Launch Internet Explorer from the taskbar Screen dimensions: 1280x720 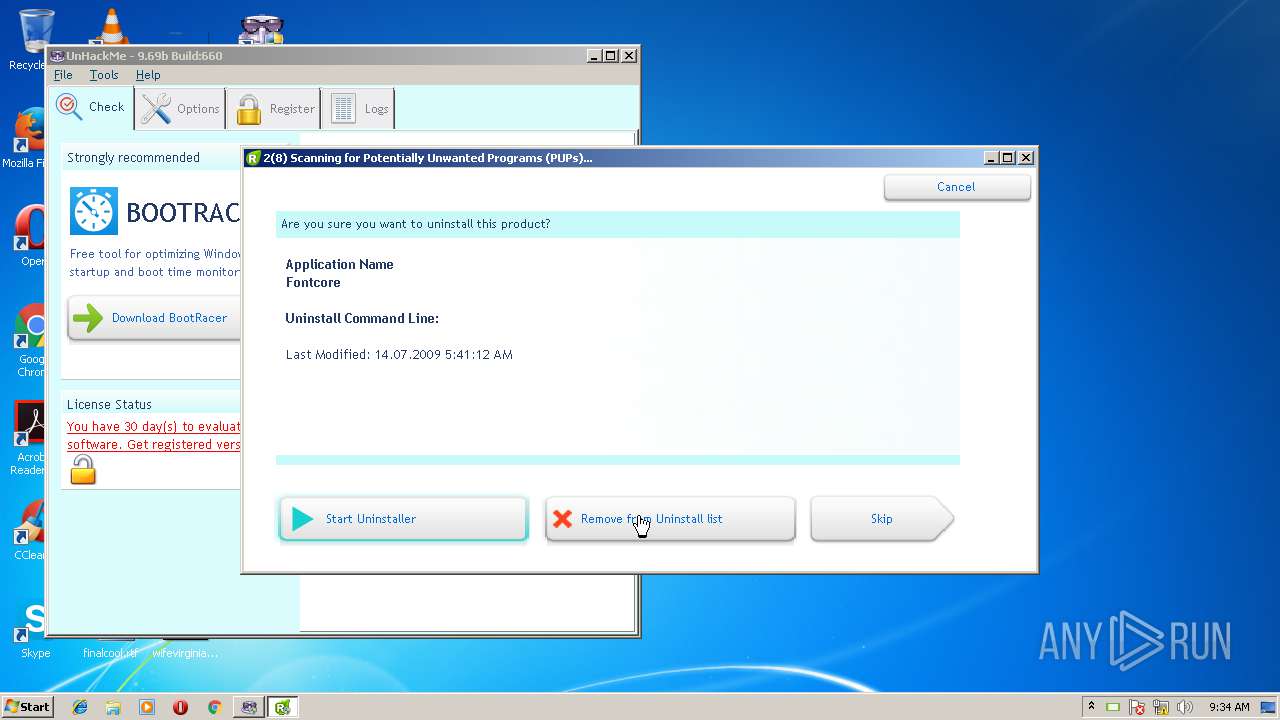click(80, 707)
